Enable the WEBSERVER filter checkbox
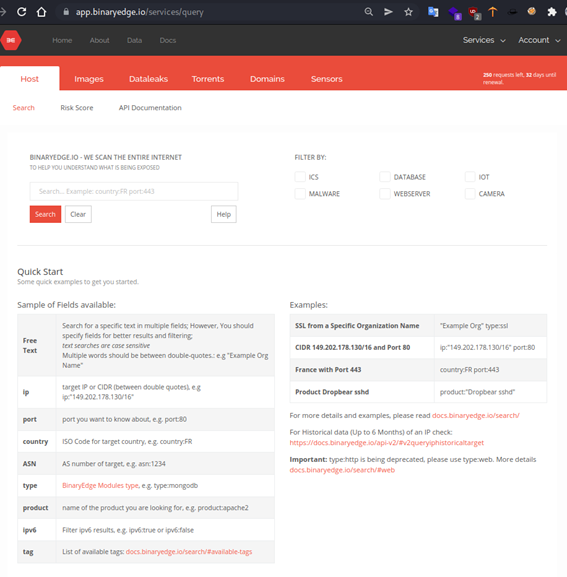Screen dimensions: 567x577 pyautogui.click(x=385, y=194)
